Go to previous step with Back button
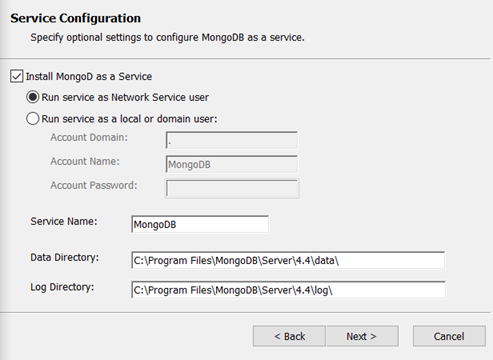 (289, 336)
